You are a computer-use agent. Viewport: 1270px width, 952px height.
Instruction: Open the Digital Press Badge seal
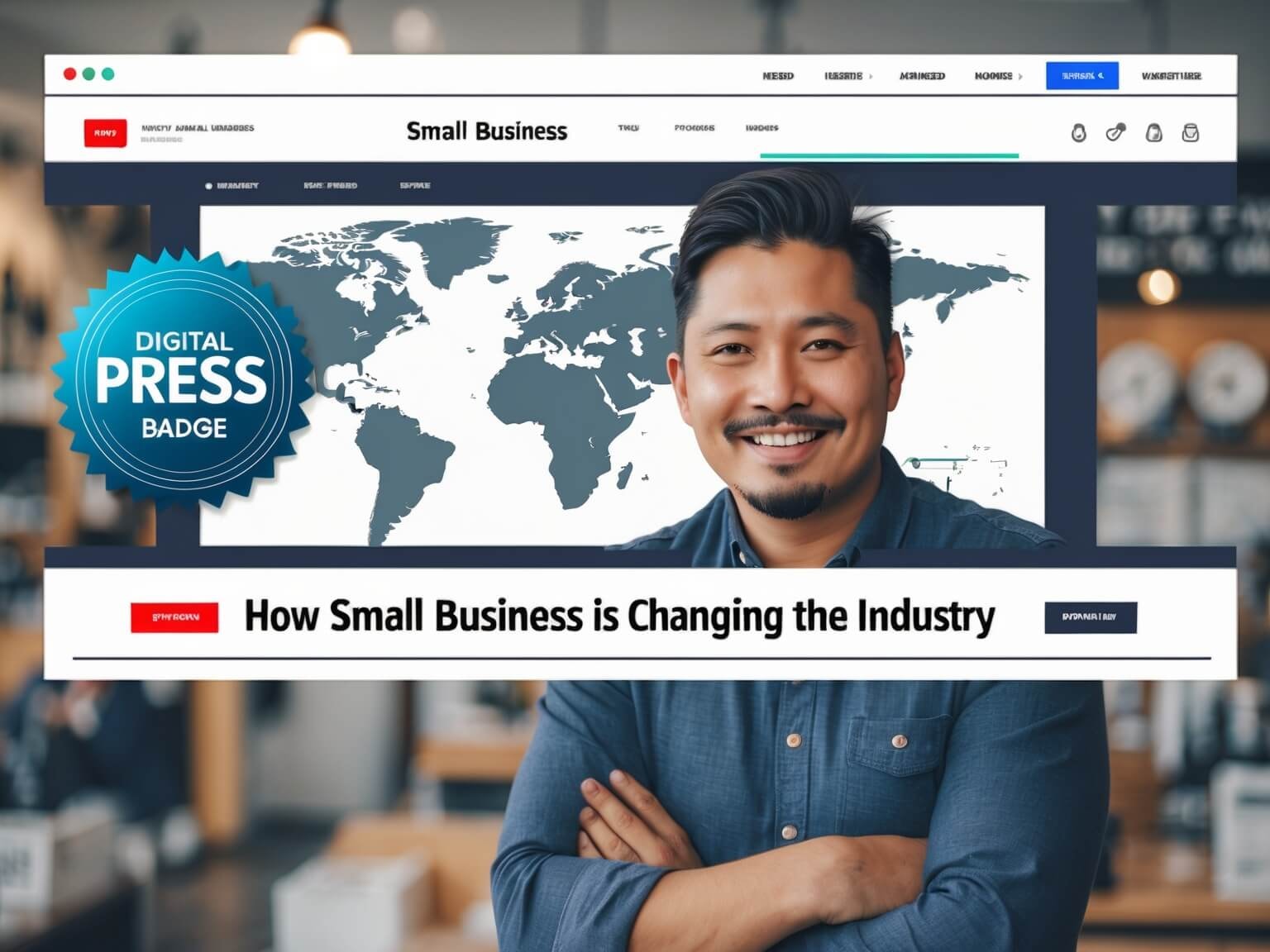point(182,382)
